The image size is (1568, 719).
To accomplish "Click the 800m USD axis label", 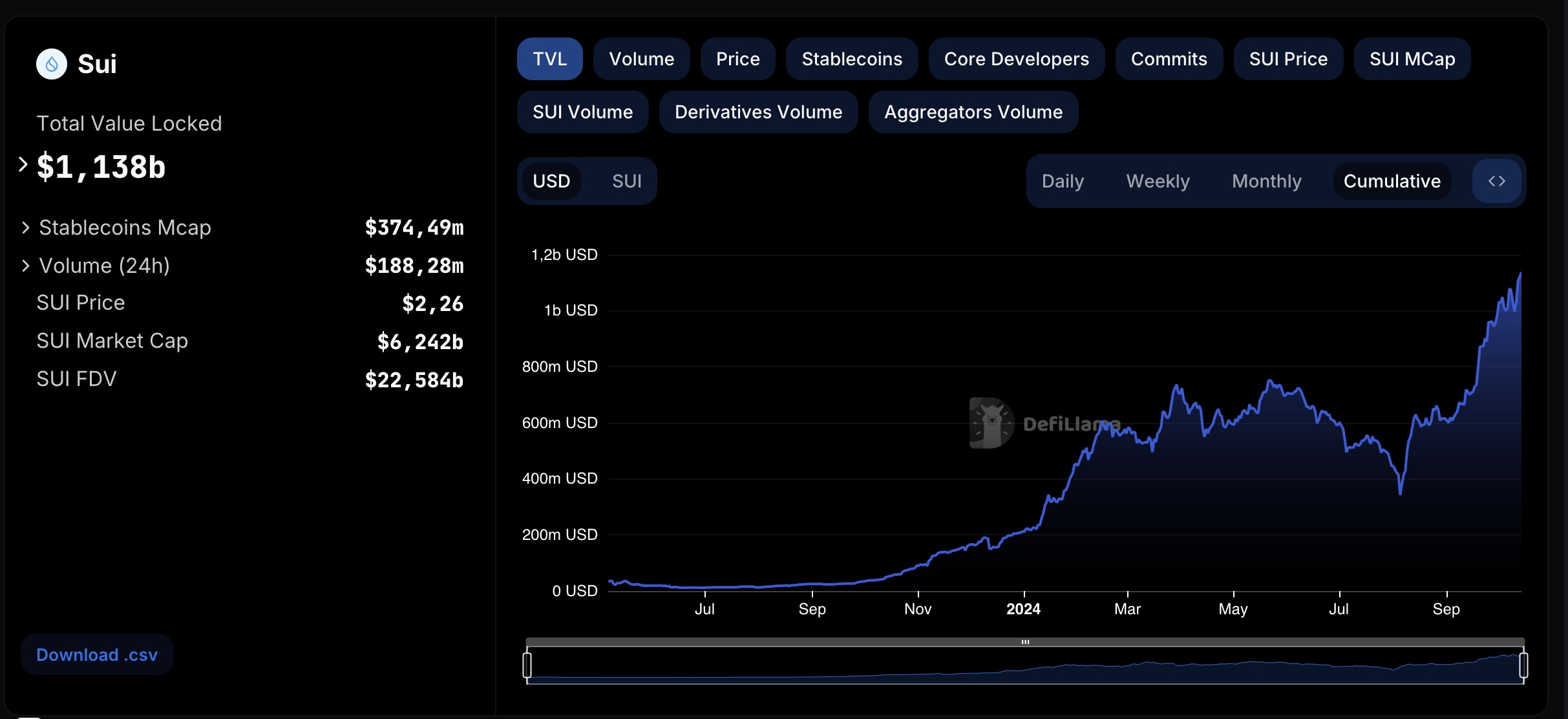I will coord(560,367).
